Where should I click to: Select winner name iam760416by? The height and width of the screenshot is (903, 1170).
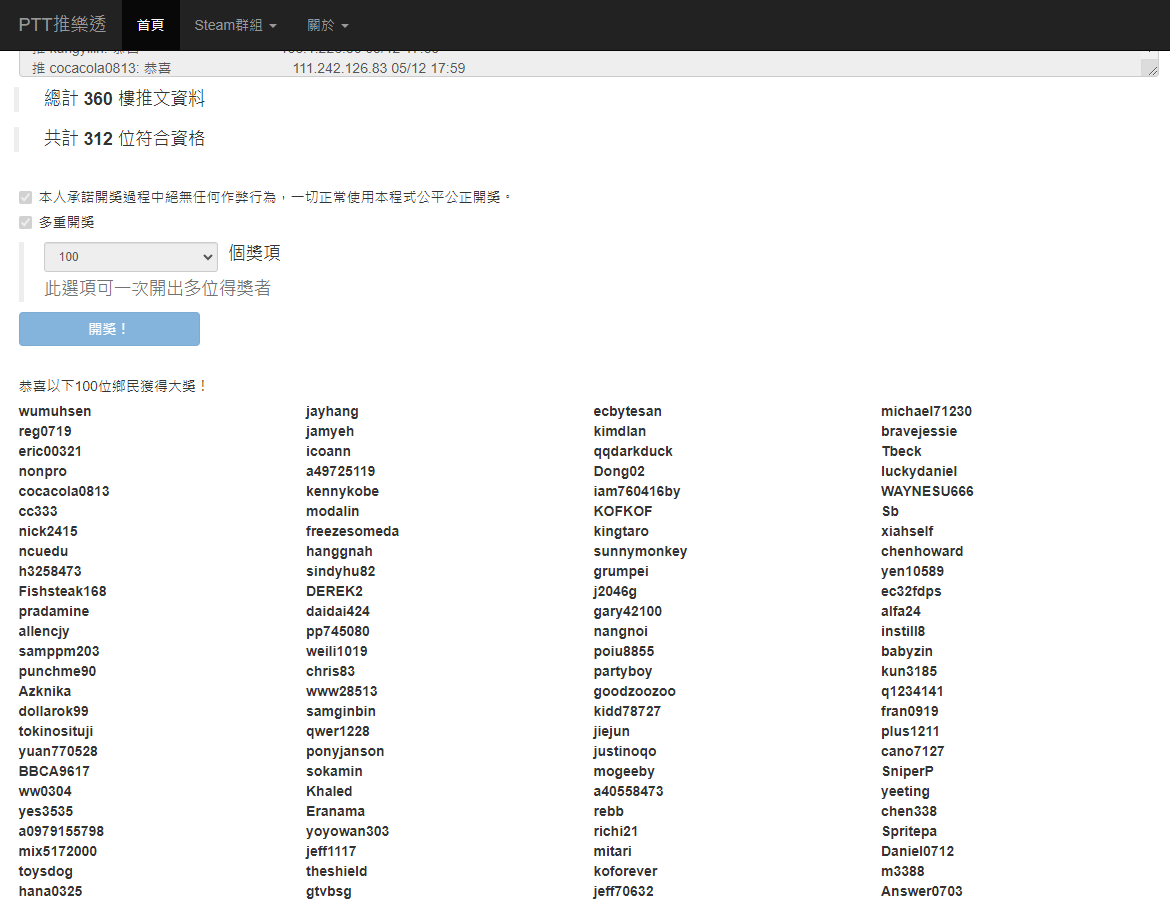point(636,491)
